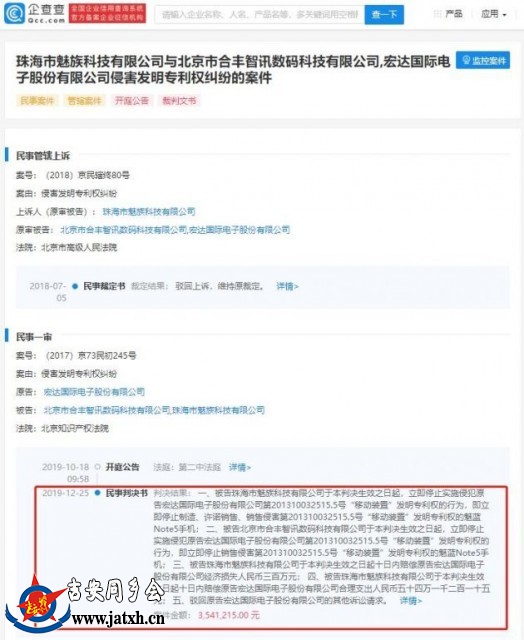The height and width of the screenshot is (640, 524).
Task: Select the 裁判文书 tag
Action: click(x=179, y=100)
